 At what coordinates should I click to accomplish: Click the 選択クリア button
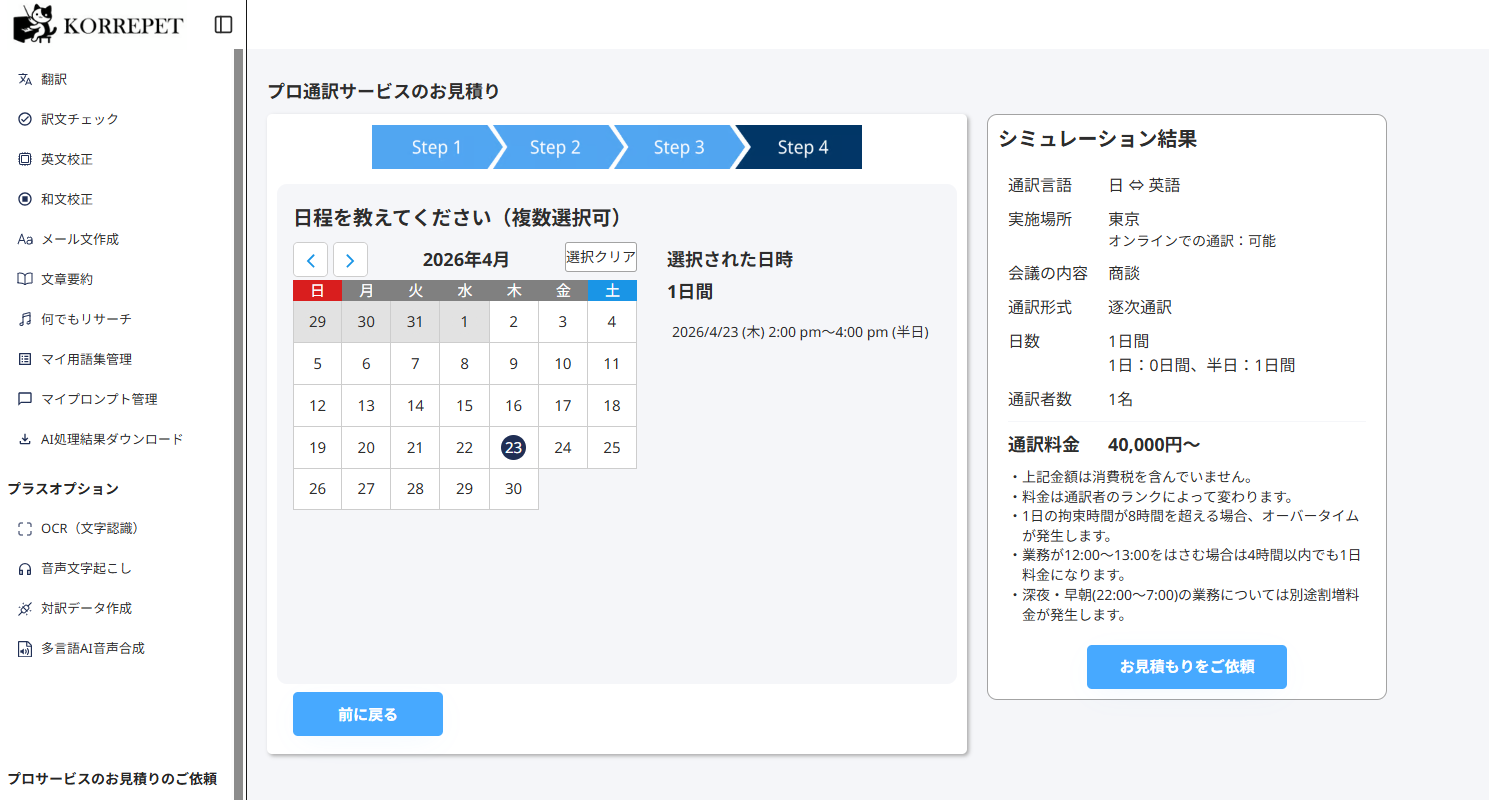click(x=601, y=257)
